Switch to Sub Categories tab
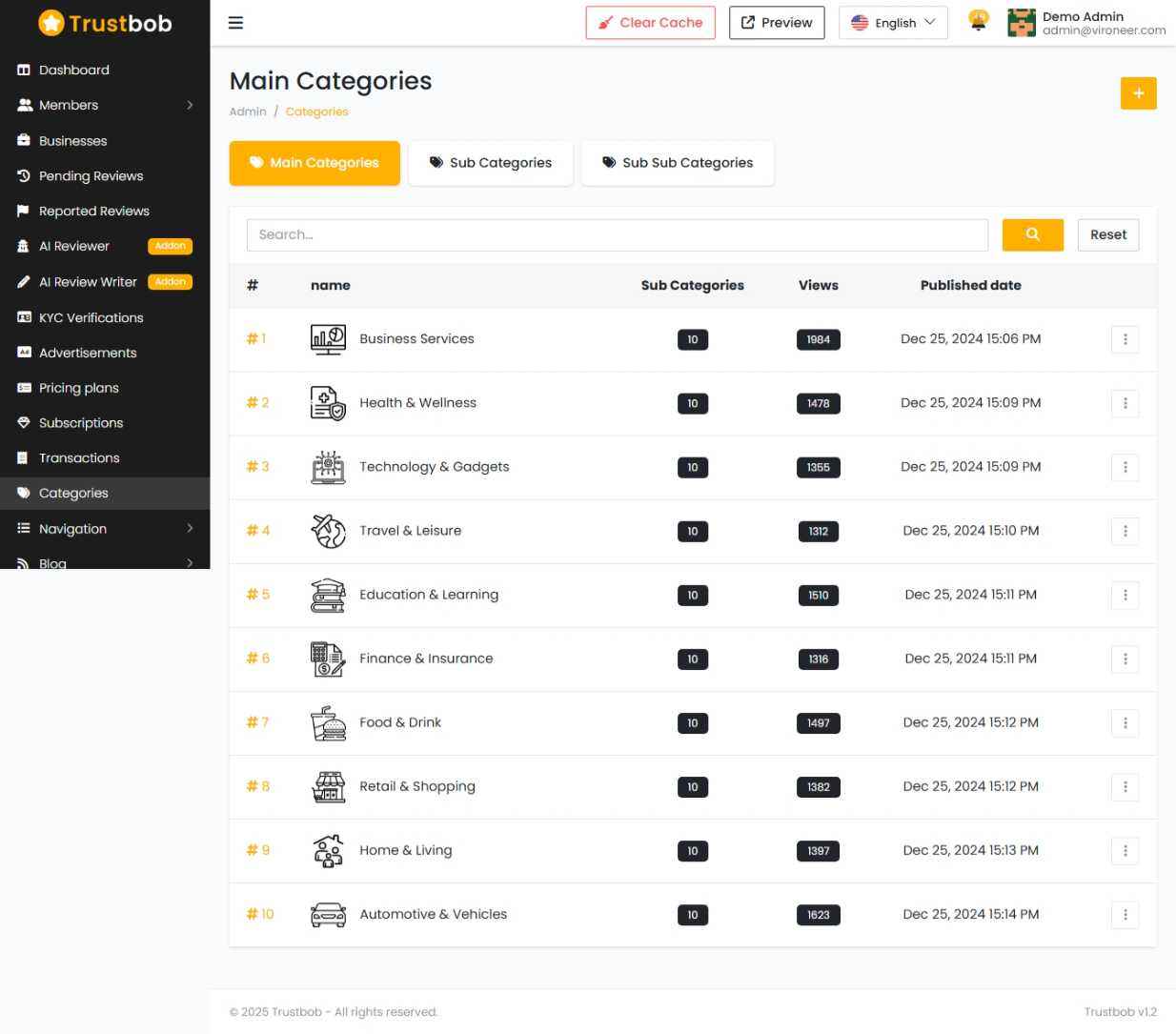The image size is (1176, 1034). click(490, 163)
